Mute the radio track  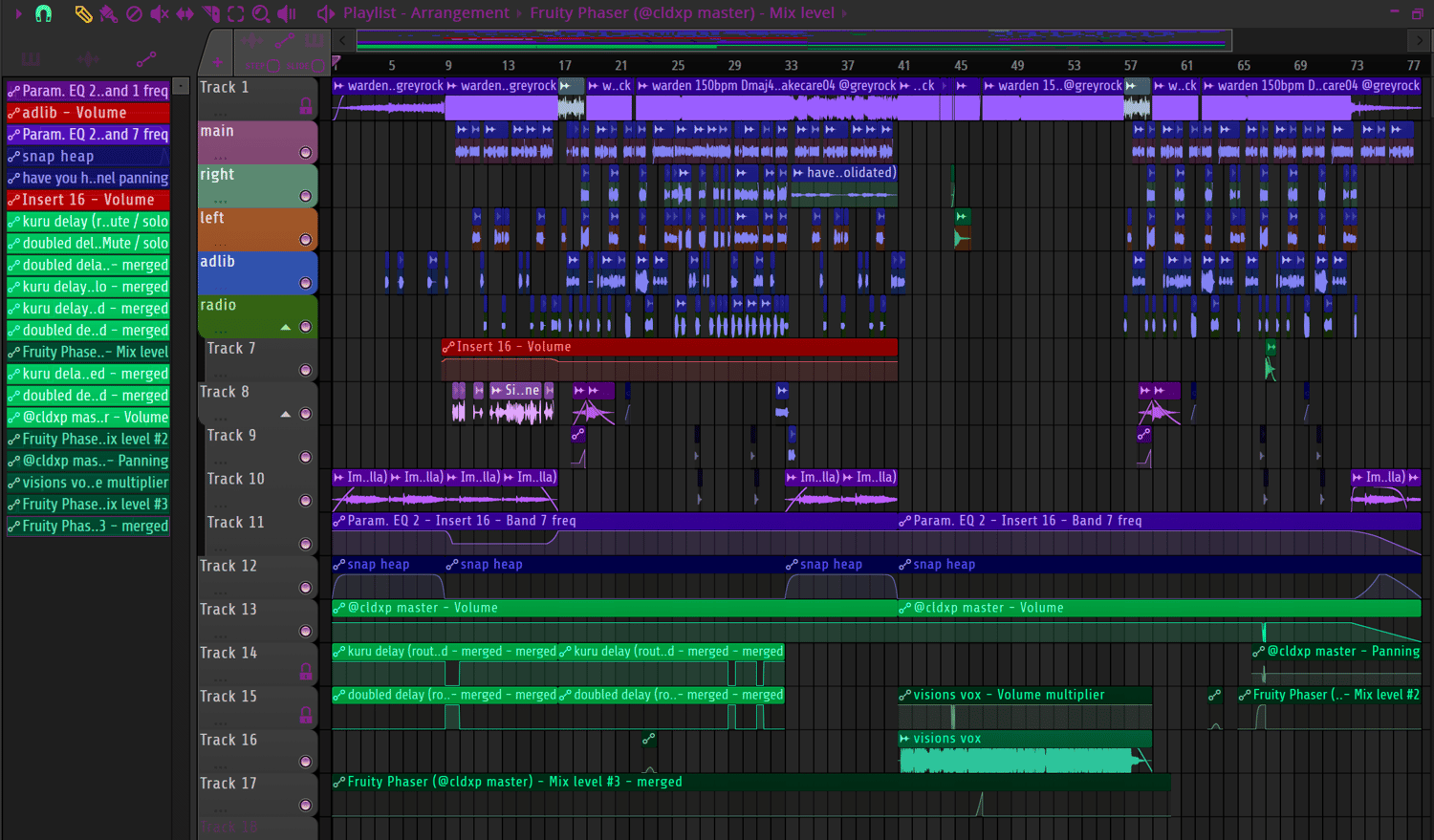tap(306, 327)
